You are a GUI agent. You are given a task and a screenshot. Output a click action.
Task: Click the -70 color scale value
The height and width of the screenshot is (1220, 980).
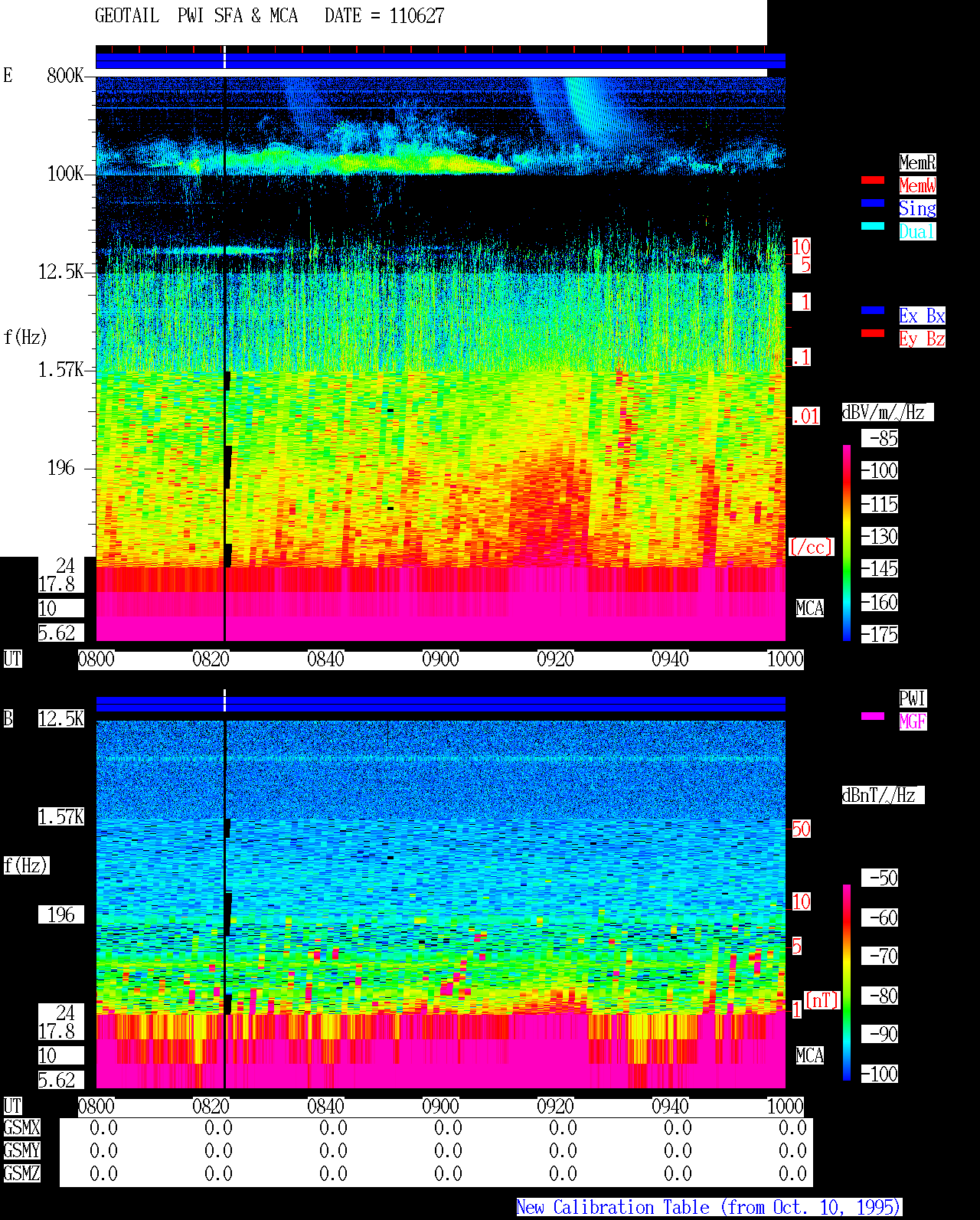pos(880,956)
